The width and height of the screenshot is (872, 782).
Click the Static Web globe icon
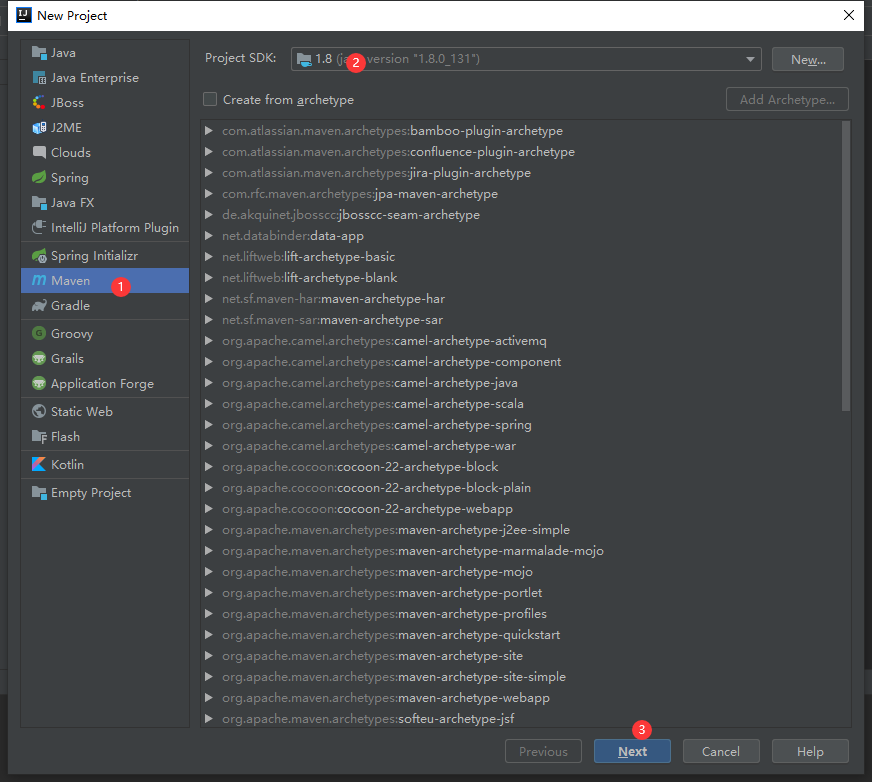(x=39, y=412)
